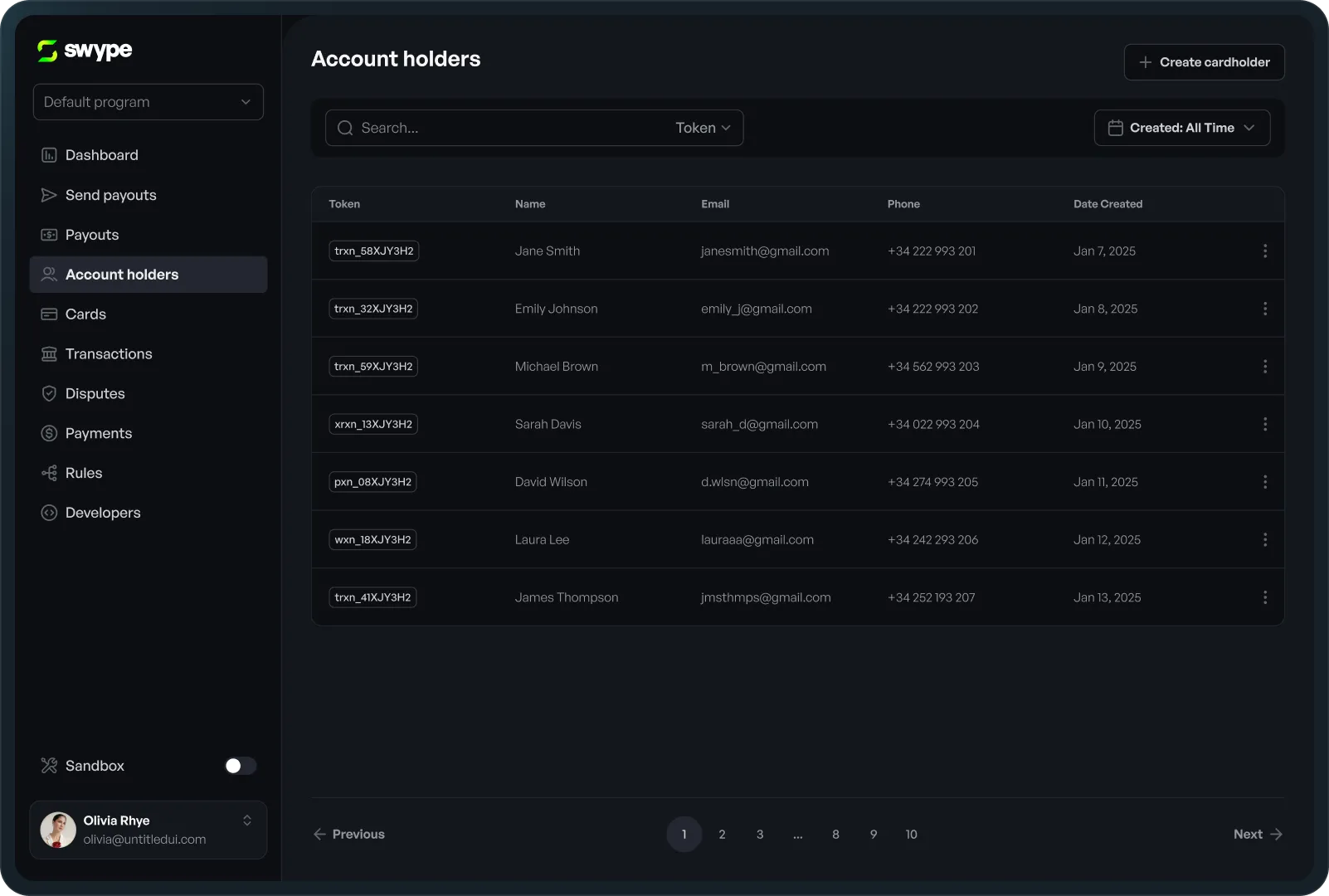This screenshot has height=896, width=1329.
Task: Click the Sandbox tools icon
Action: [49, 766]
